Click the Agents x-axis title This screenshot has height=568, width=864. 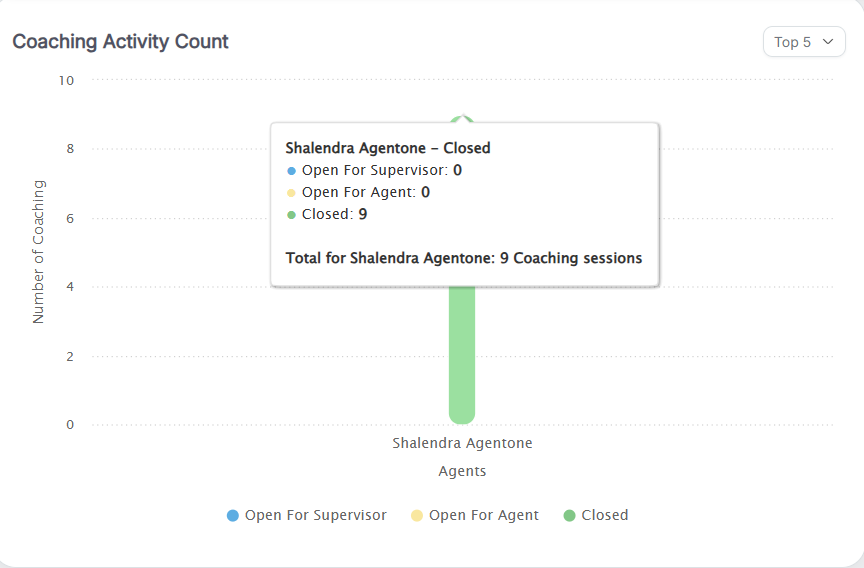coord(462,471)
